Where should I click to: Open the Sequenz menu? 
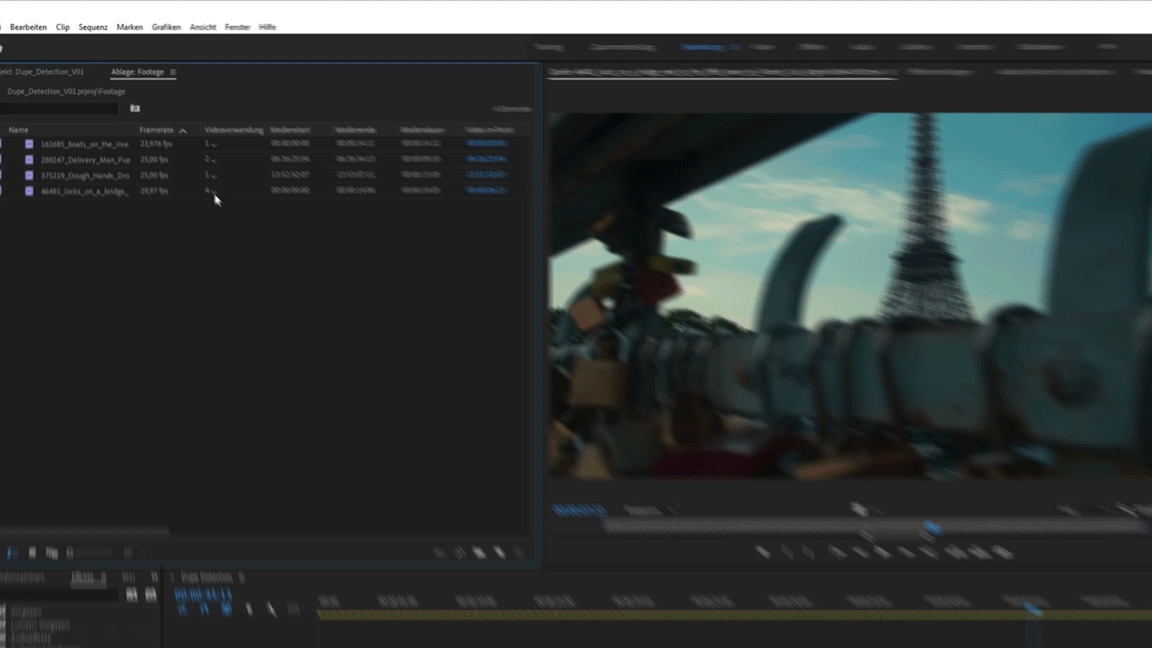(x=93, y=27)
